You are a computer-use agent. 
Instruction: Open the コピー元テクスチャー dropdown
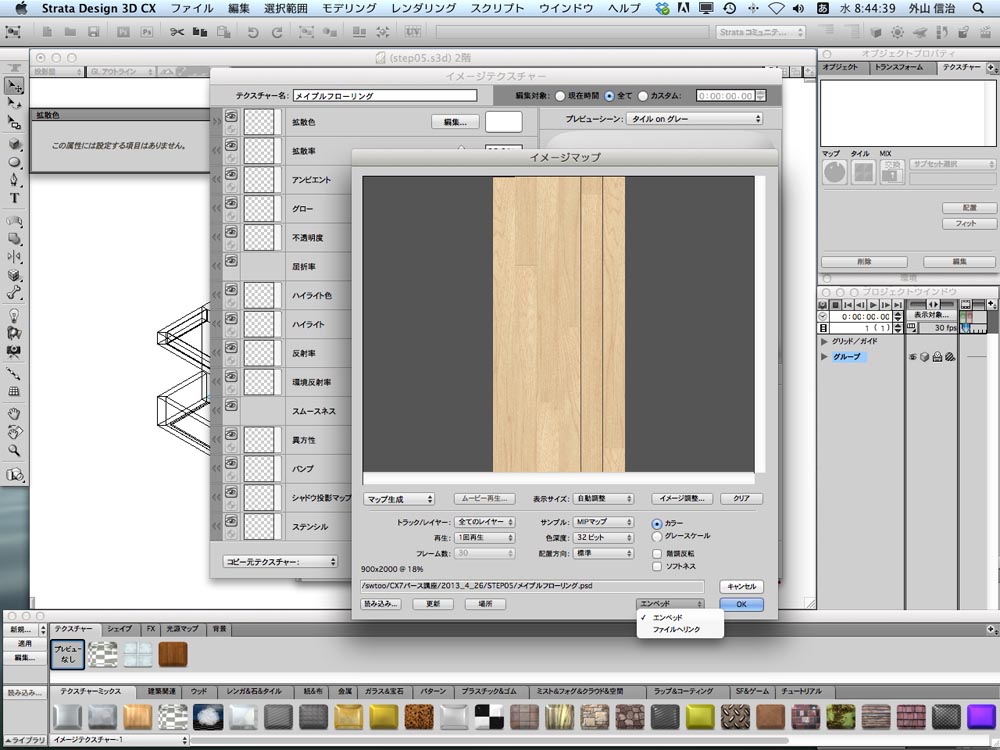[280, 562]
